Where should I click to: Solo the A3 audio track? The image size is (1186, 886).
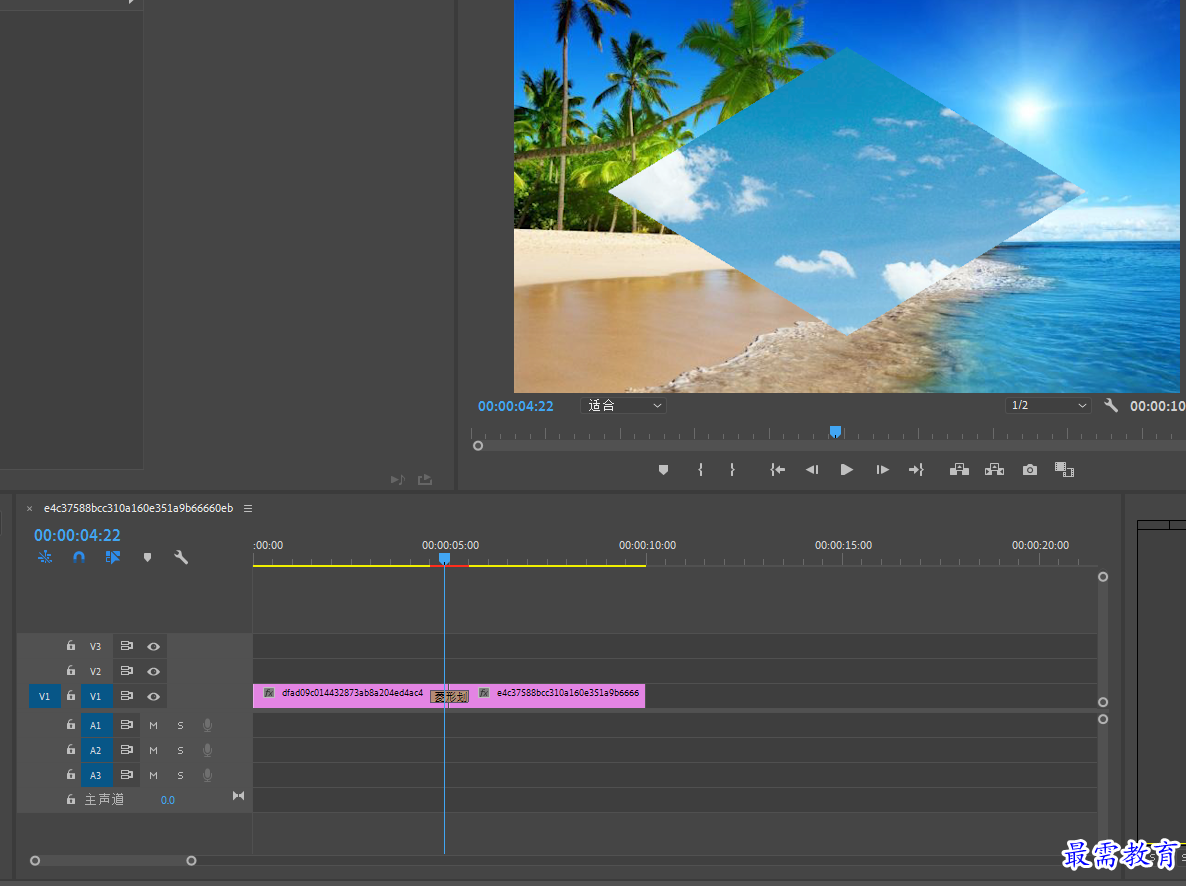click(x=180, y=776)
